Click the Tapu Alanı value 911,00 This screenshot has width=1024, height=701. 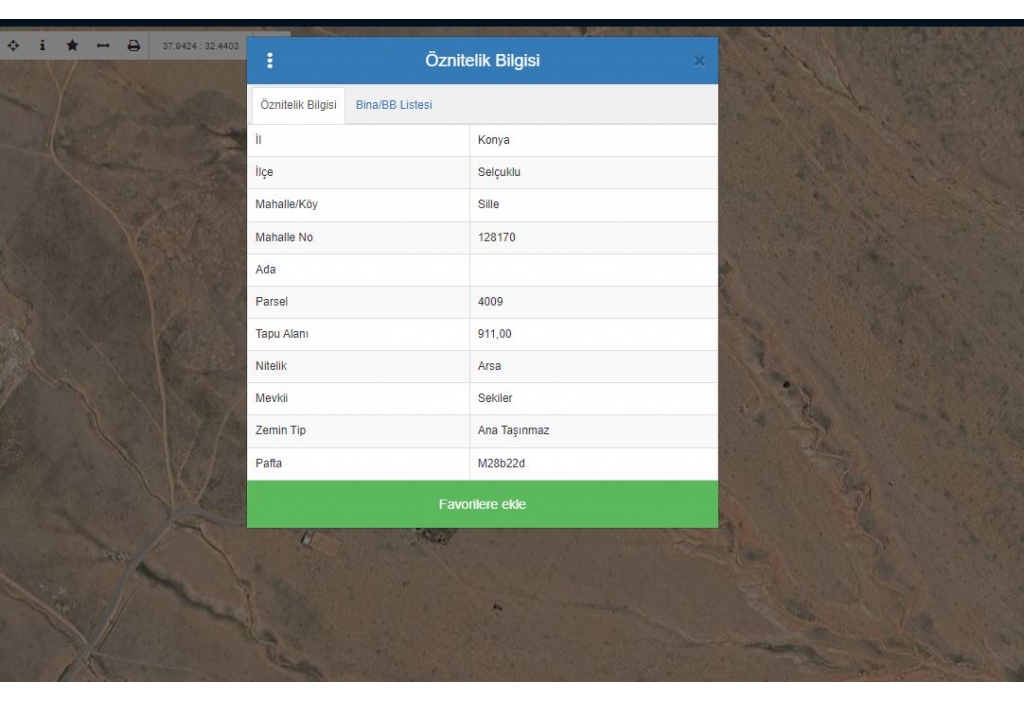pyautogui.click(x=494, y=334)
